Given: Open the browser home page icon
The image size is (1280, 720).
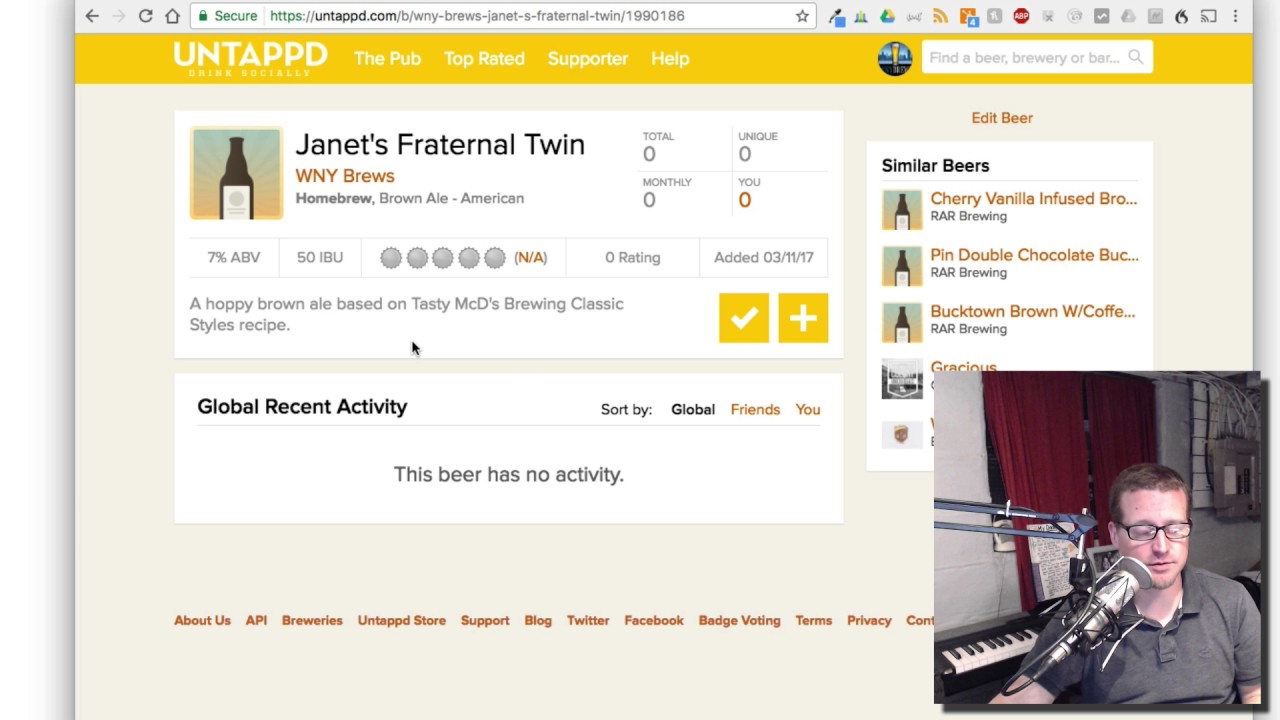Looking at the screenshot, I should click(172, 16).
